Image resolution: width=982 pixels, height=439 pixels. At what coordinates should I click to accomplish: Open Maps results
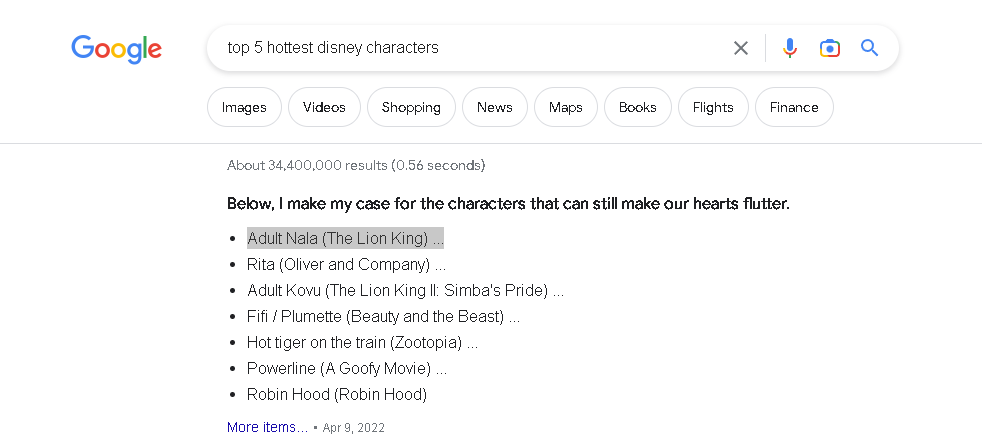pyautogui.click(x=565, y=107)
